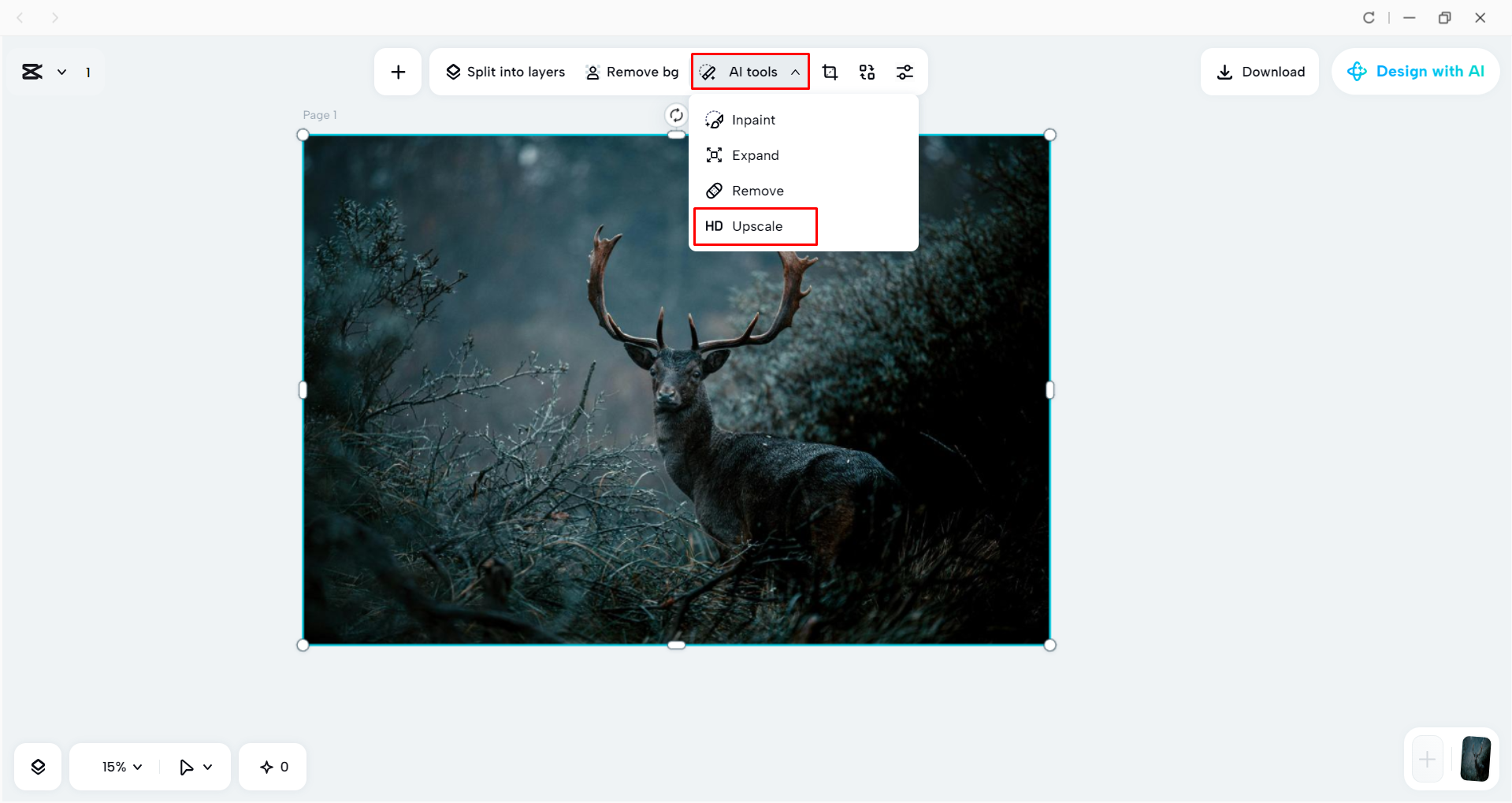Click the Design with AI button
The width and height of the screenshot is (1512, 803).
(1415, 71)
